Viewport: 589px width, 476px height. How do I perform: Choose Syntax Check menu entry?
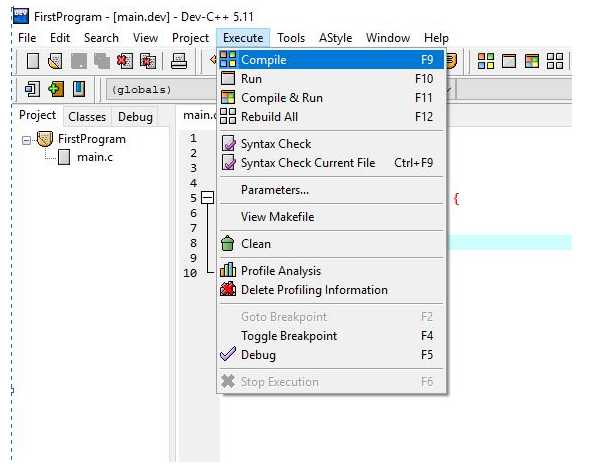[x=332, y=144]
